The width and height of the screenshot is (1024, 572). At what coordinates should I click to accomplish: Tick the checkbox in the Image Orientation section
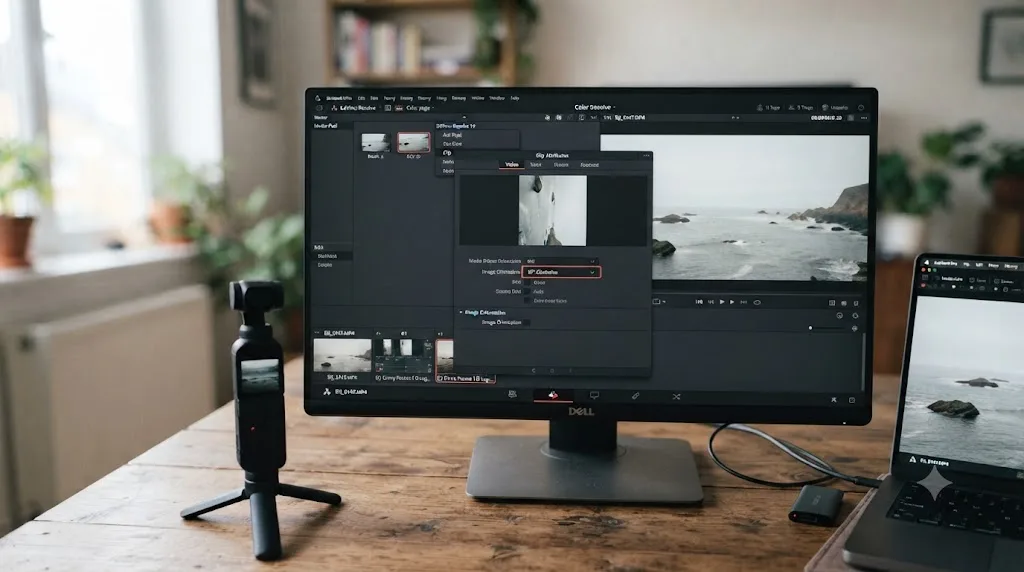point(527,322)
